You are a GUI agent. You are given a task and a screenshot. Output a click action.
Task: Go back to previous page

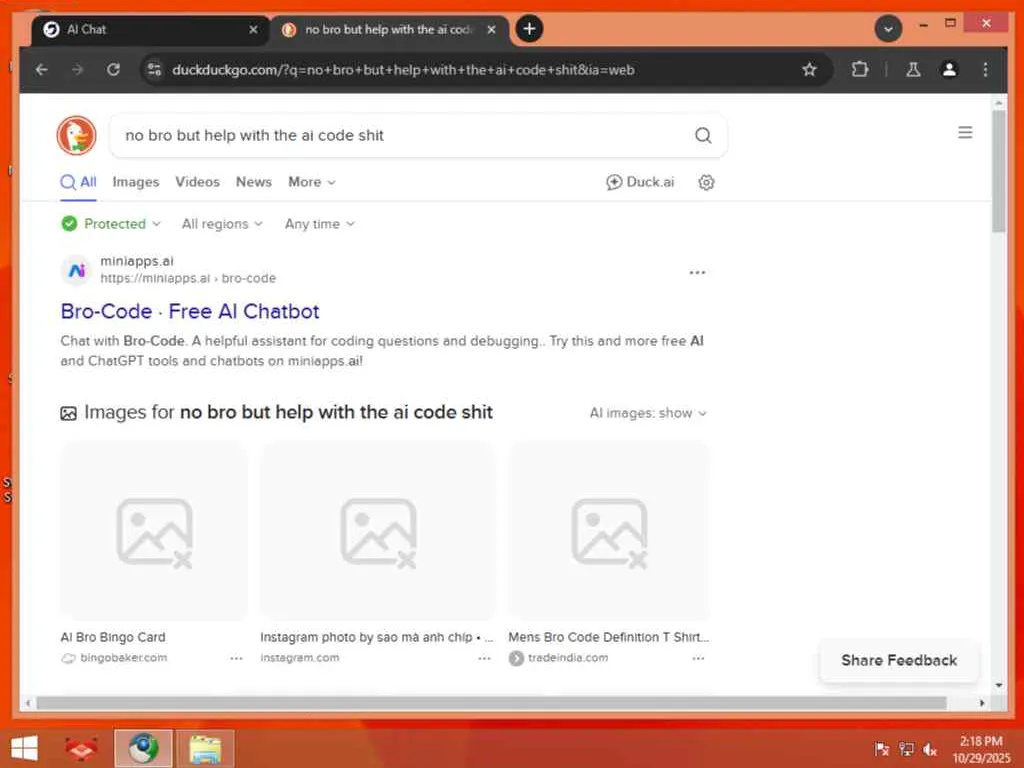42,69
